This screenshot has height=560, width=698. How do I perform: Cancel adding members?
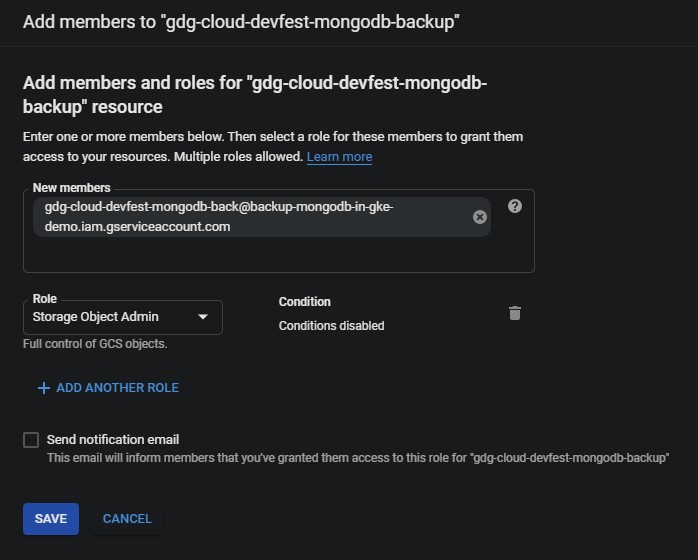coord(127,519)
